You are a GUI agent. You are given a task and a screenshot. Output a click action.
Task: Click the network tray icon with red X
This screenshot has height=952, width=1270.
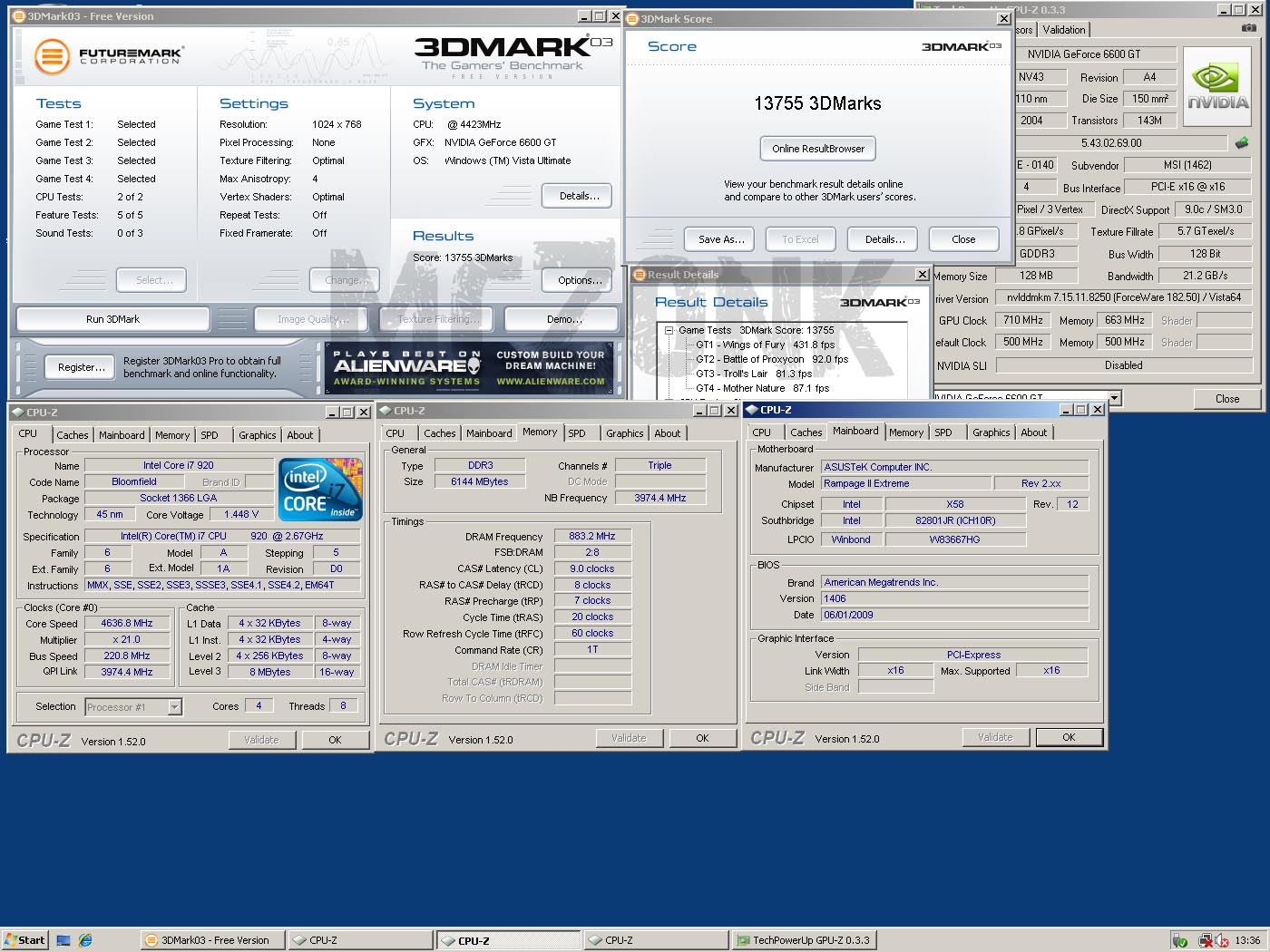[x=1206, y=941]
